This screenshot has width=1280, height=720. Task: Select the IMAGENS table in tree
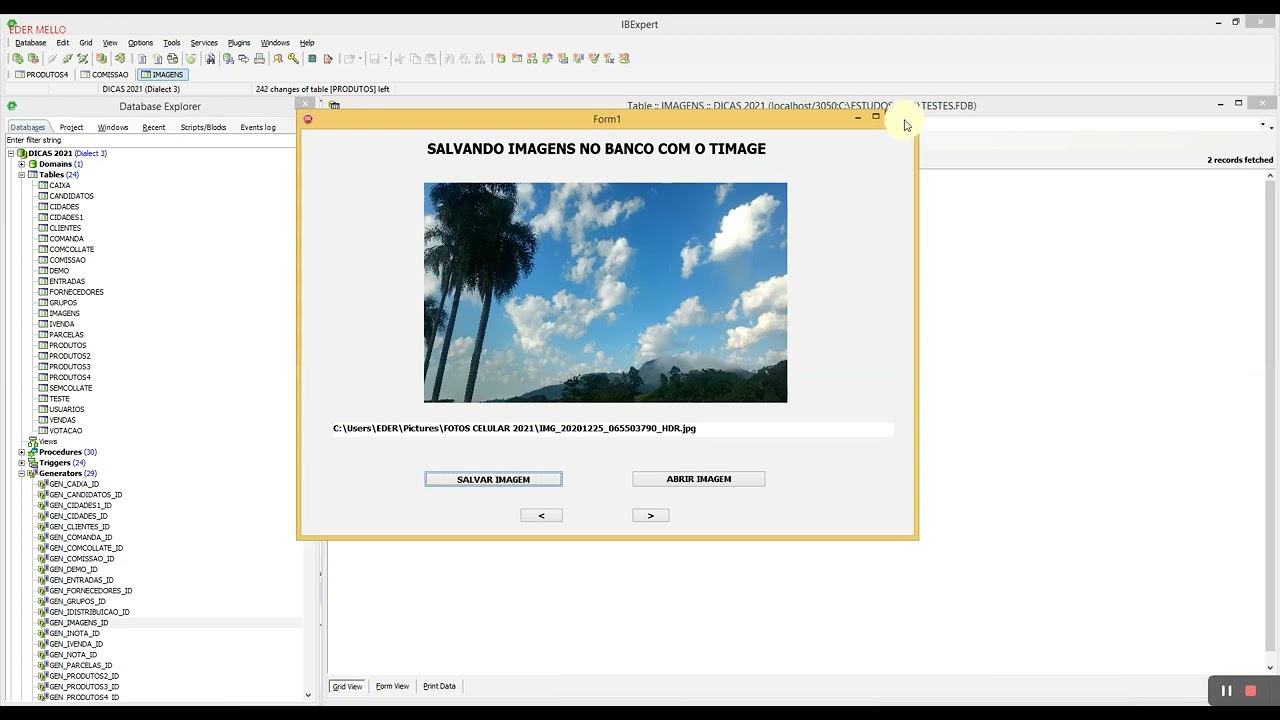[x=64, y=313]
